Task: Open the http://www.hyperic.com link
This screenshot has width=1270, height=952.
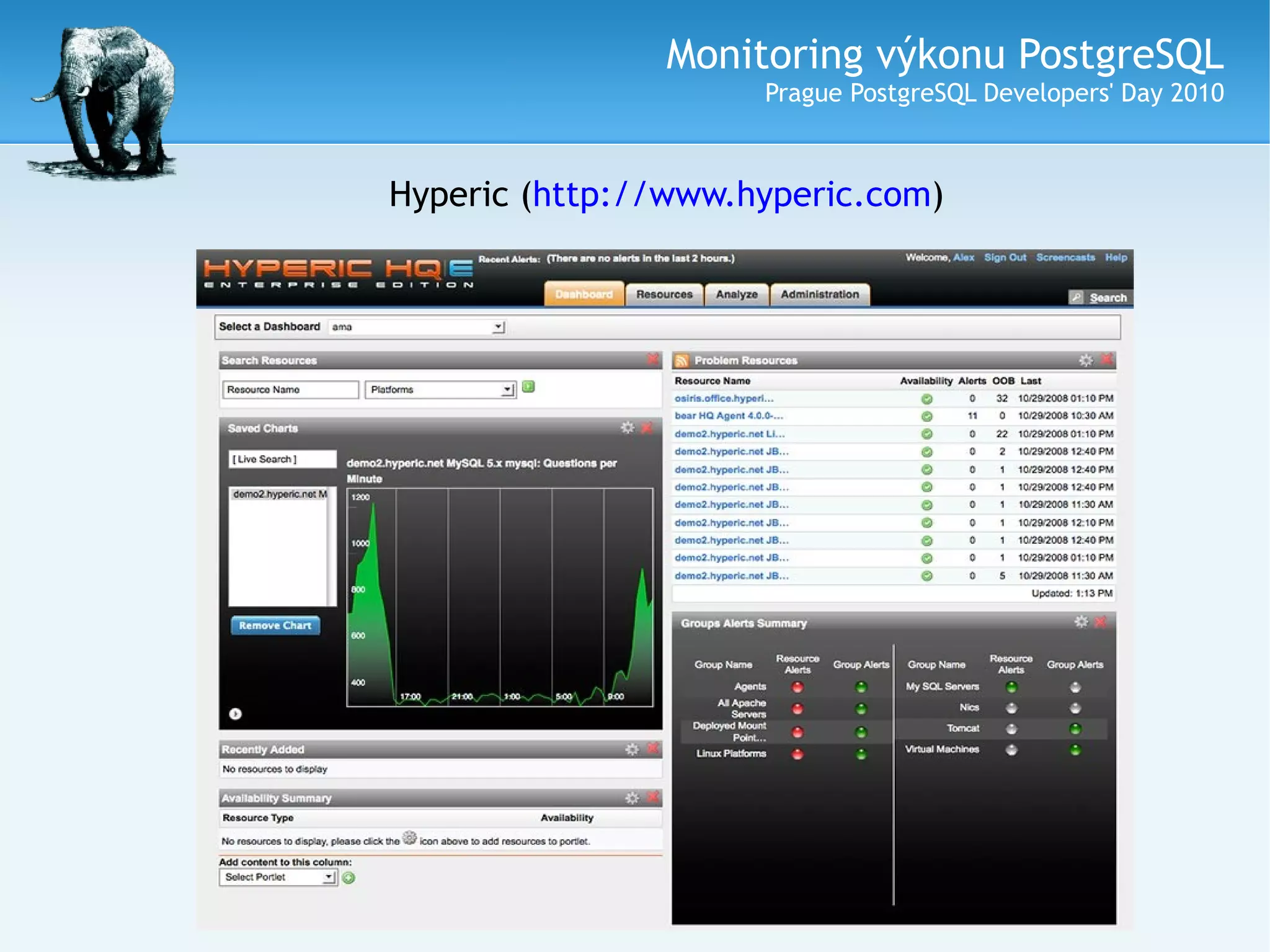Action: tap(732, 194)
